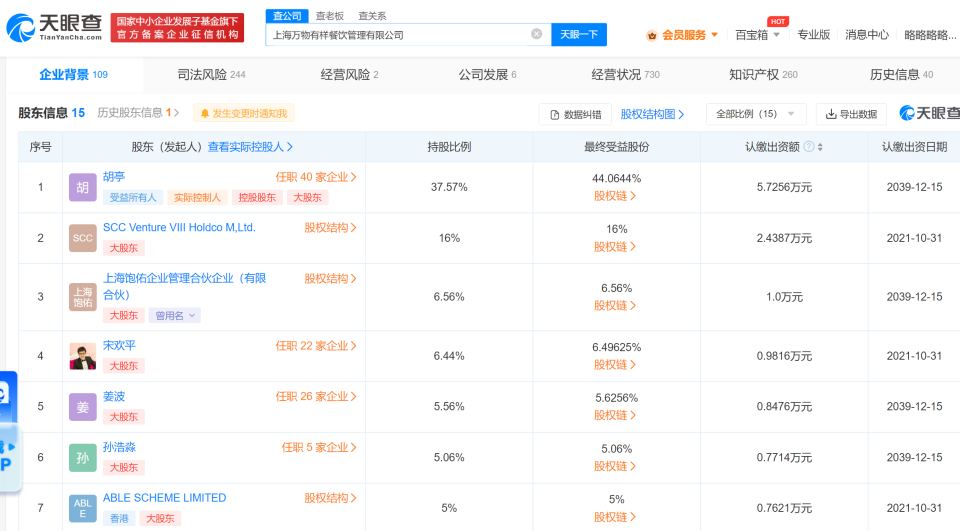
Task: Open the 略略略略 user account menu
Action: 931,35
